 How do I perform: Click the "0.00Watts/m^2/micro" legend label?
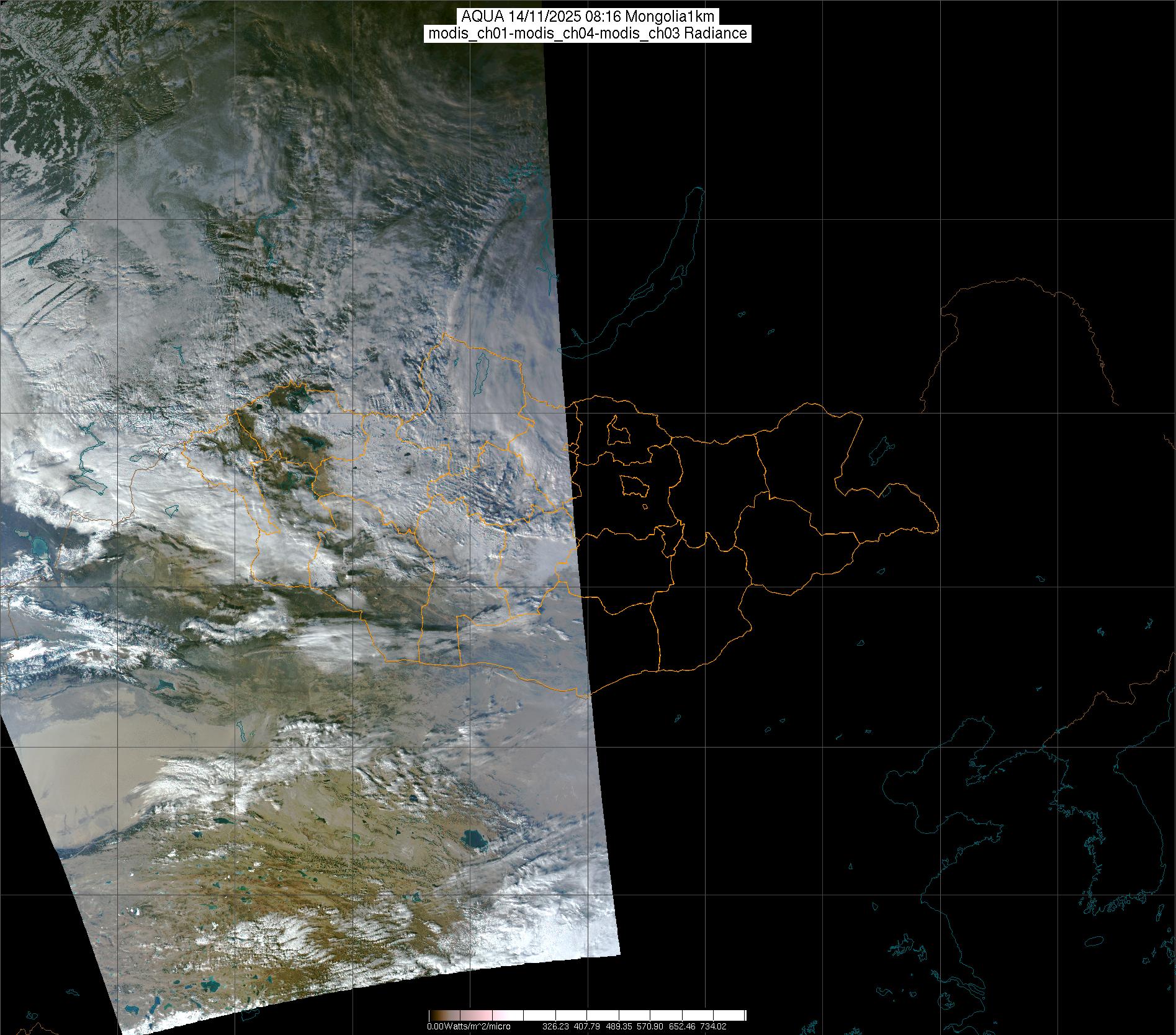[x=469, y=1026]
